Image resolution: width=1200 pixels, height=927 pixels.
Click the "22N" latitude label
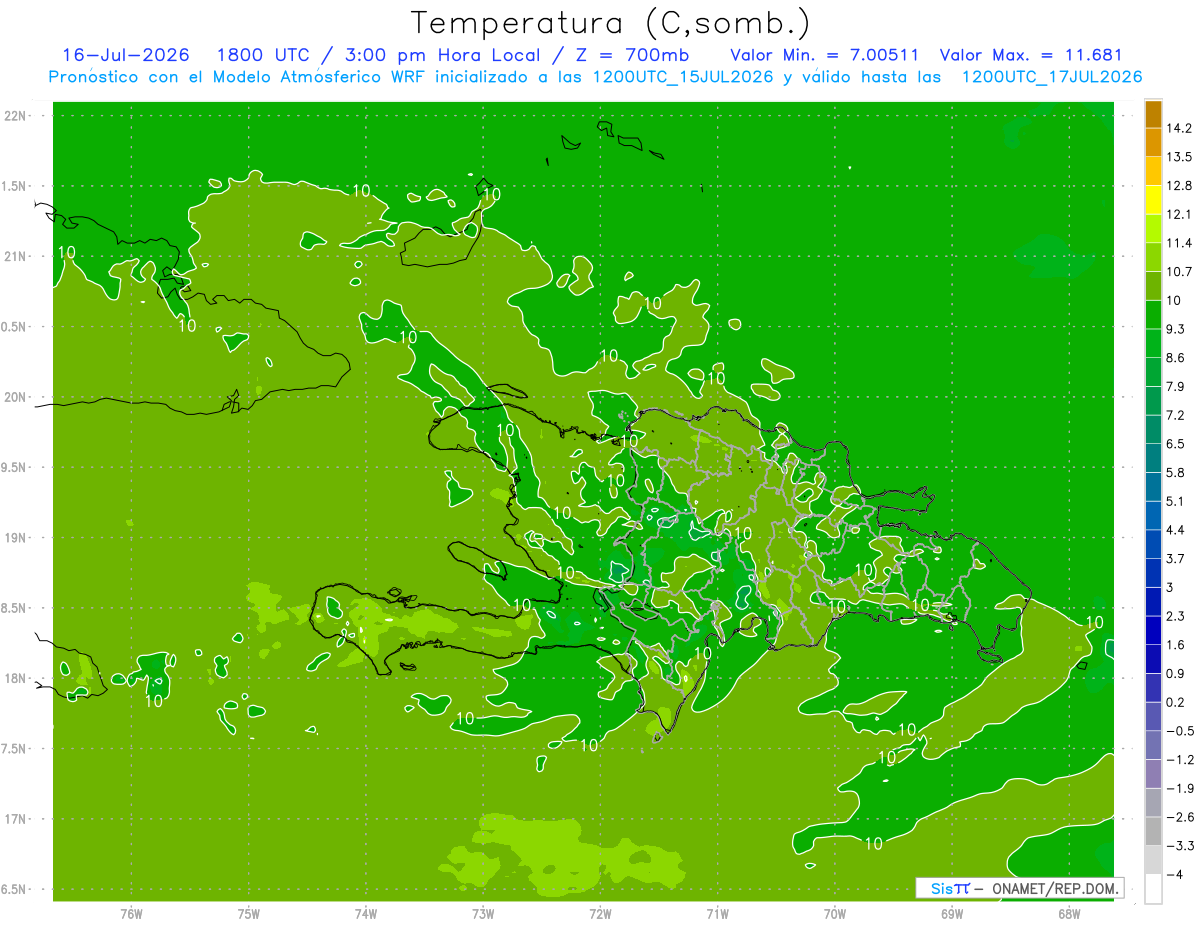15,115
